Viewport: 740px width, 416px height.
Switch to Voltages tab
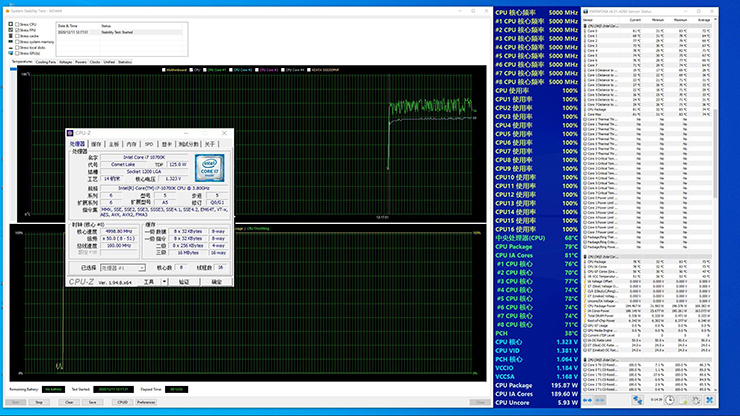[66, 62]
